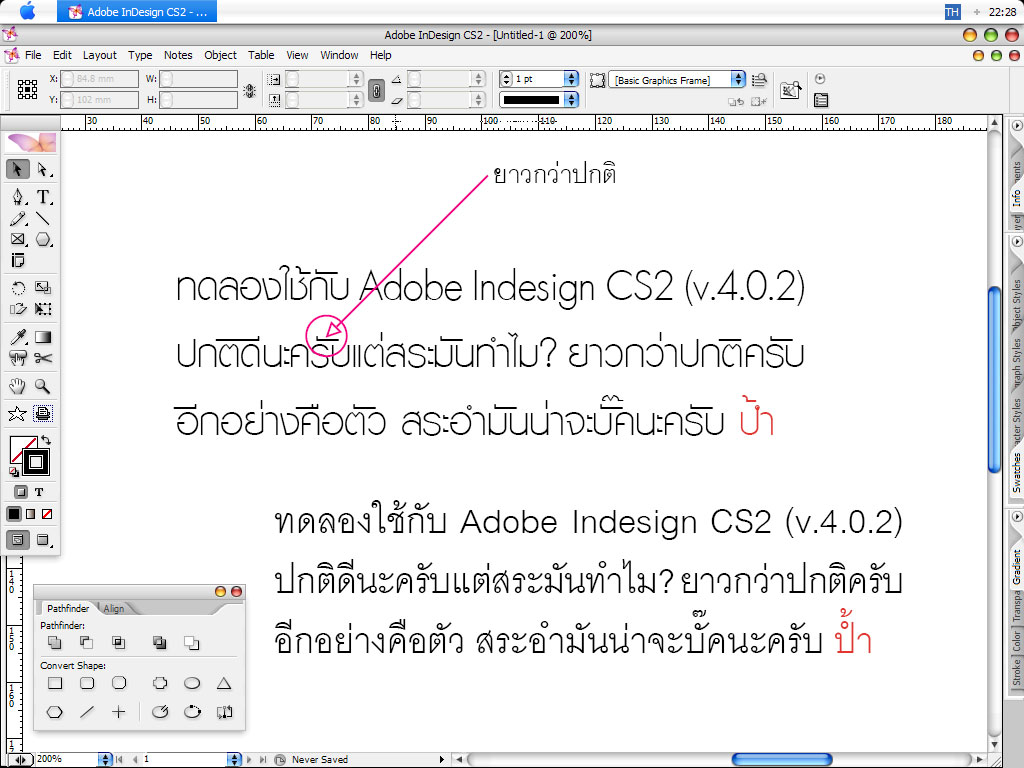
Task: Open the Info side panel tab
Action: tap(1016, 199)
